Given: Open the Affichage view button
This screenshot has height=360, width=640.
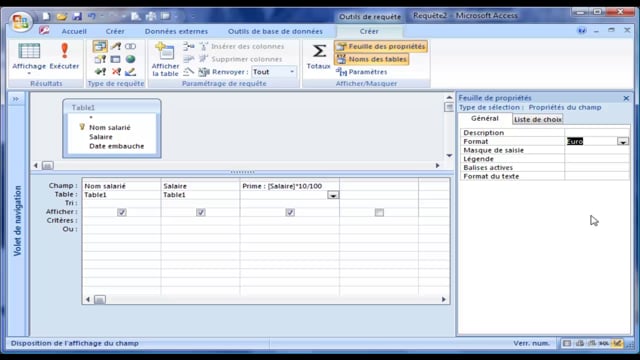Looking at the screenshot, I should point(29,58).
